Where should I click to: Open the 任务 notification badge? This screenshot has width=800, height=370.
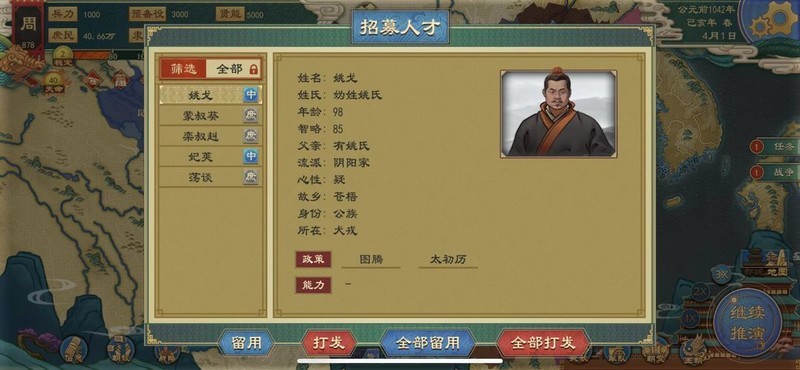pyautogui.click(x=756, y=146)
